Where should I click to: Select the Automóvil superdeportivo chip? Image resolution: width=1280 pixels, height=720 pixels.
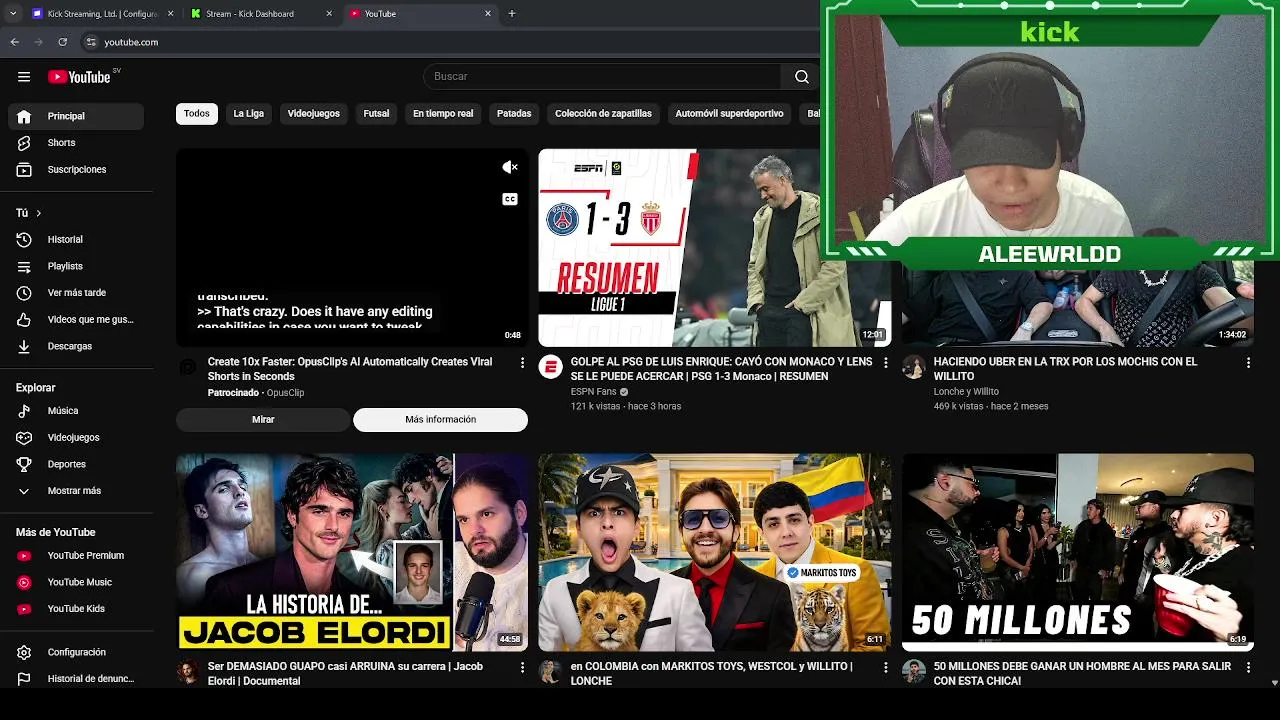(x=729, y=114)
